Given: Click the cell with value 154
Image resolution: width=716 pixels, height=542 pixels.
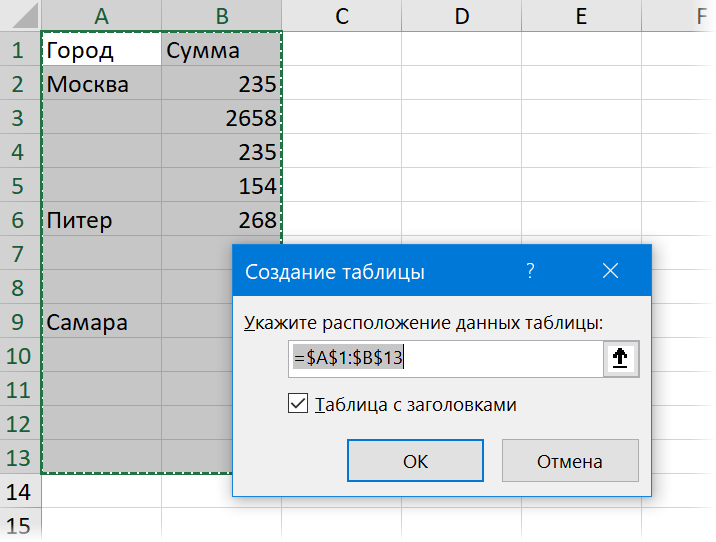Looking at the screenshot, I should pyautogui.click(x=221, y=185).
